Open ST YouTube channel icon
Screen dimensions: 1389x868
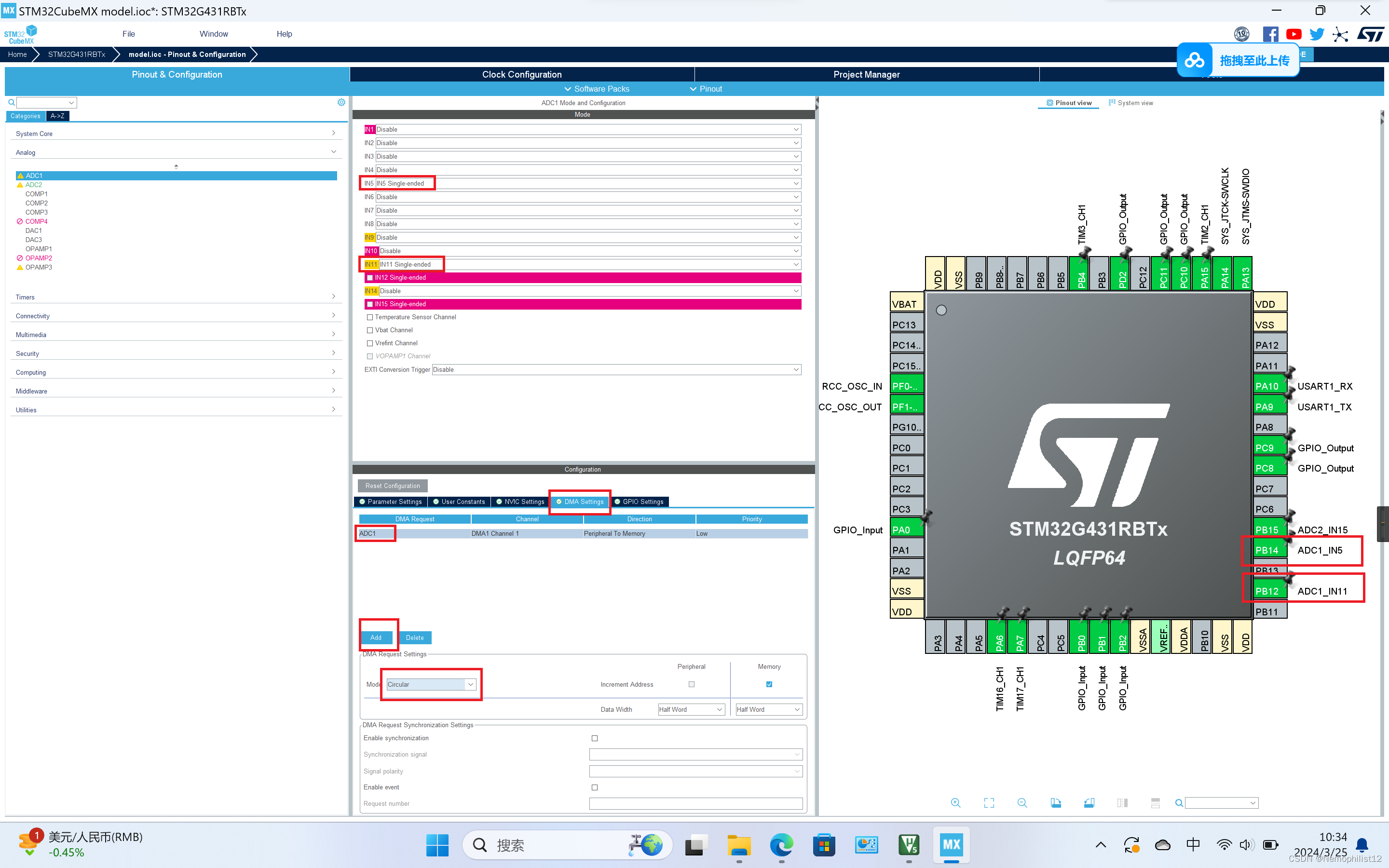click(1294, 34)
